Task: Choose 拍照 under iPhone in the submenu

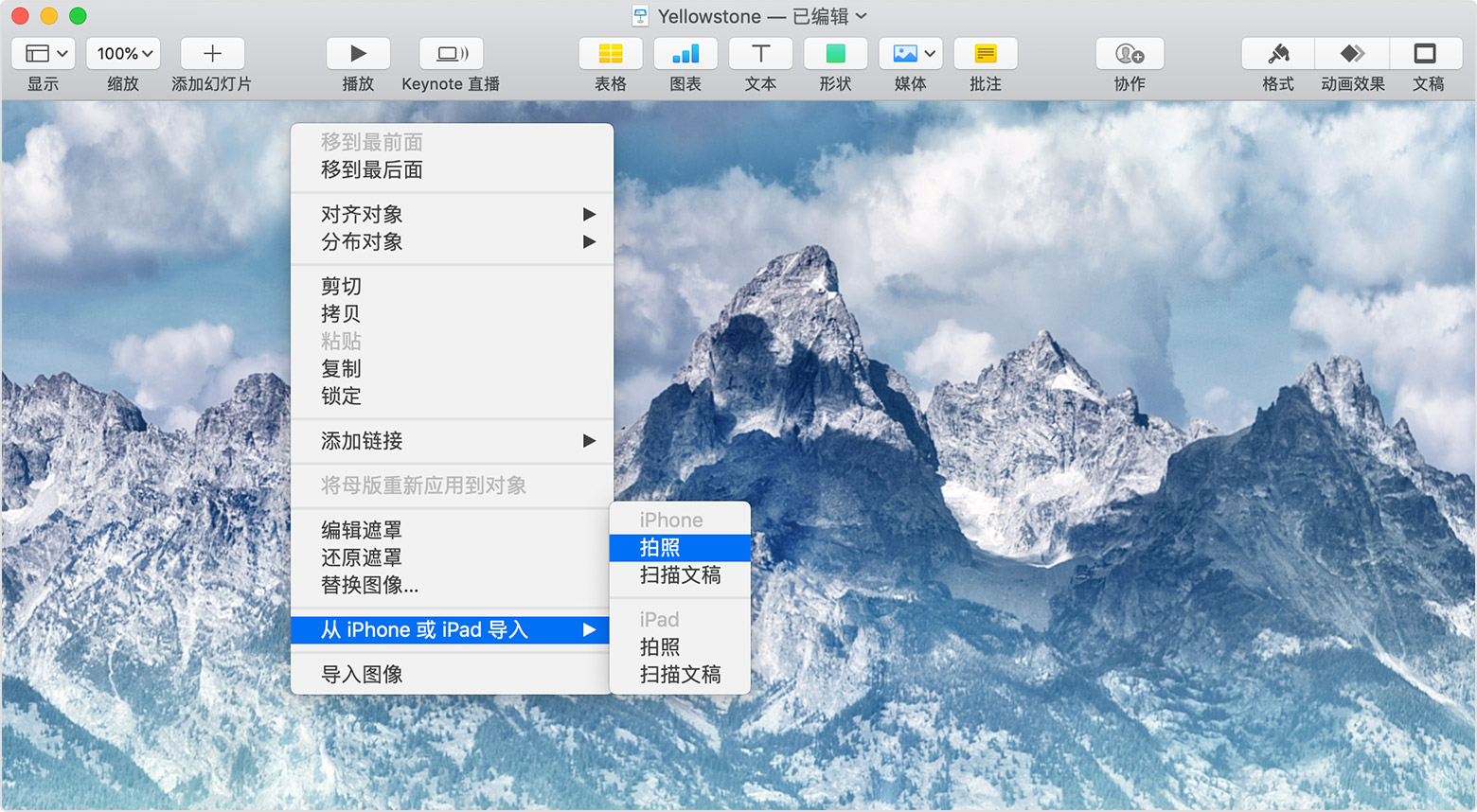Action: point(679,547)
